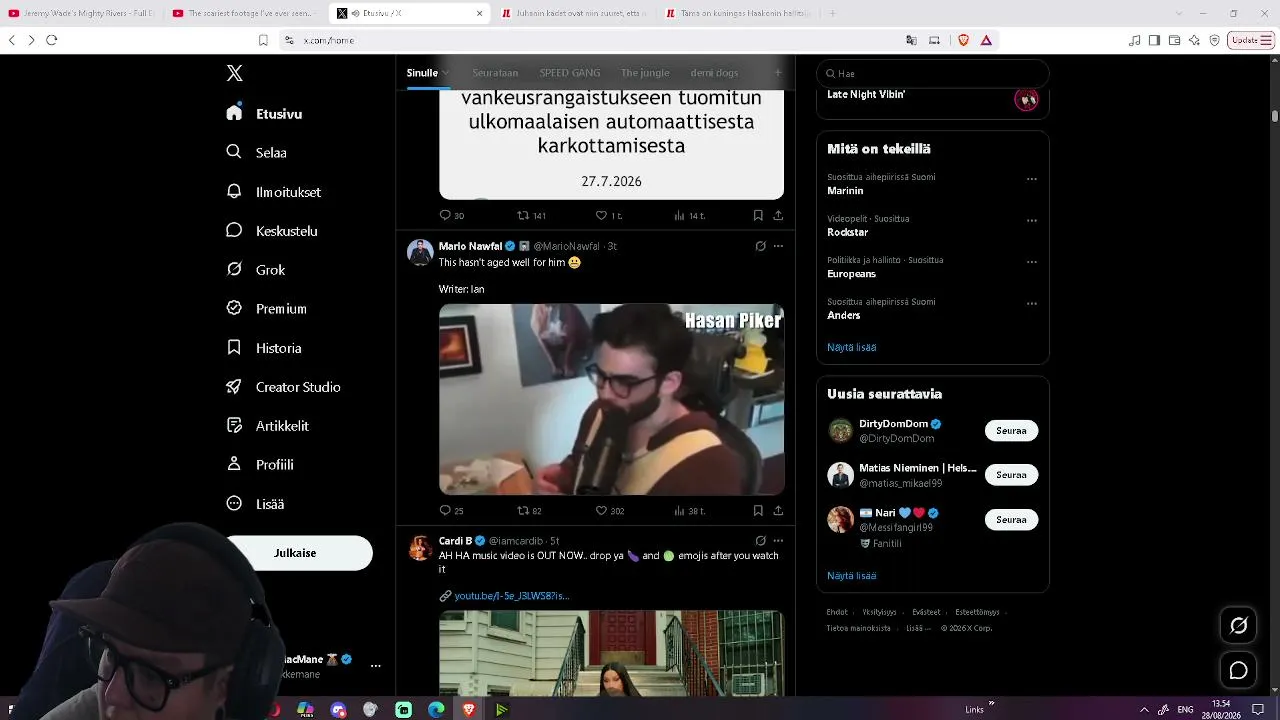This screenshot has width=1280, height=720.
Task: Bookmark the karkottamisesta post
Action: (x=758, y=216)
